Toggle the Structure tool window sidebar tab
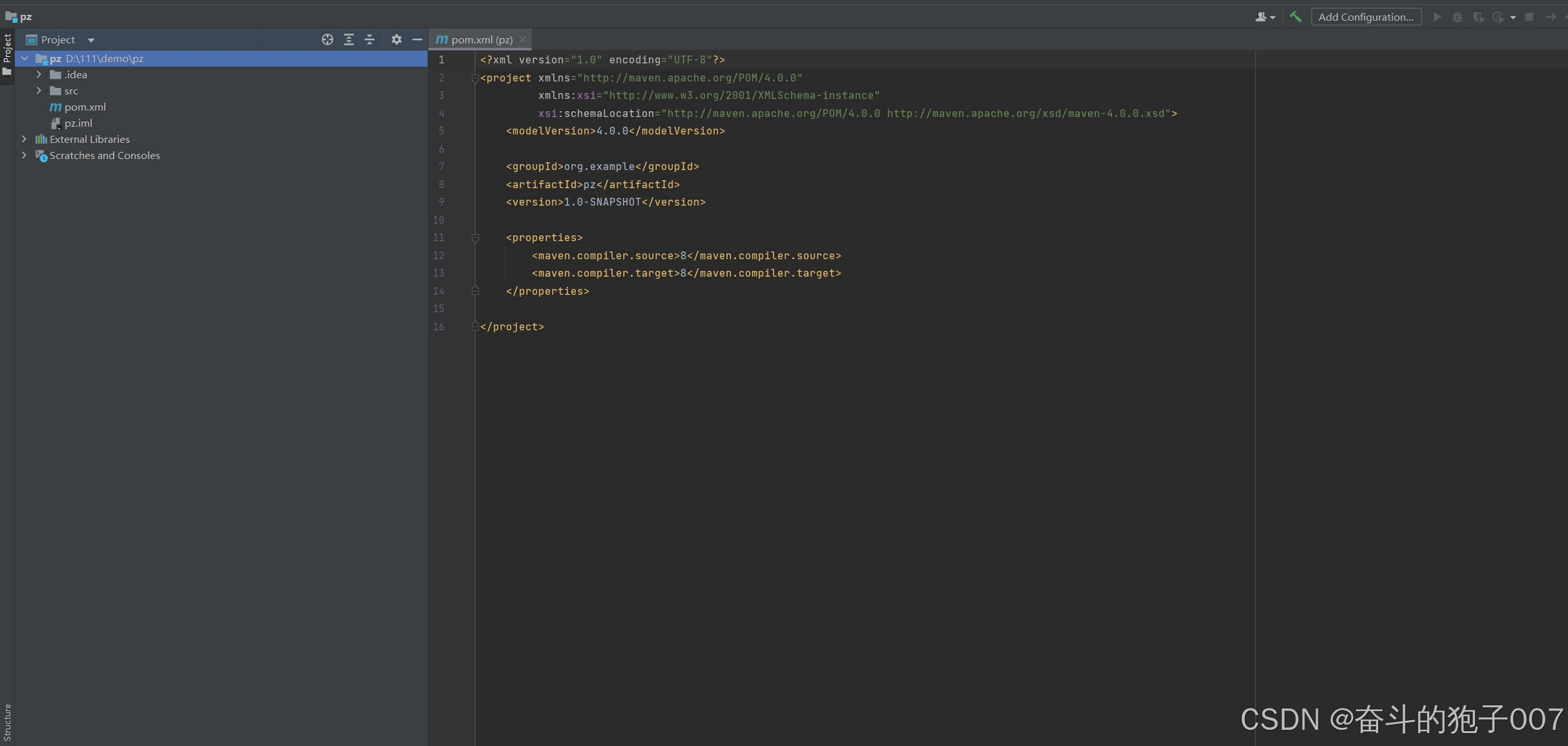 coord(7,721)
